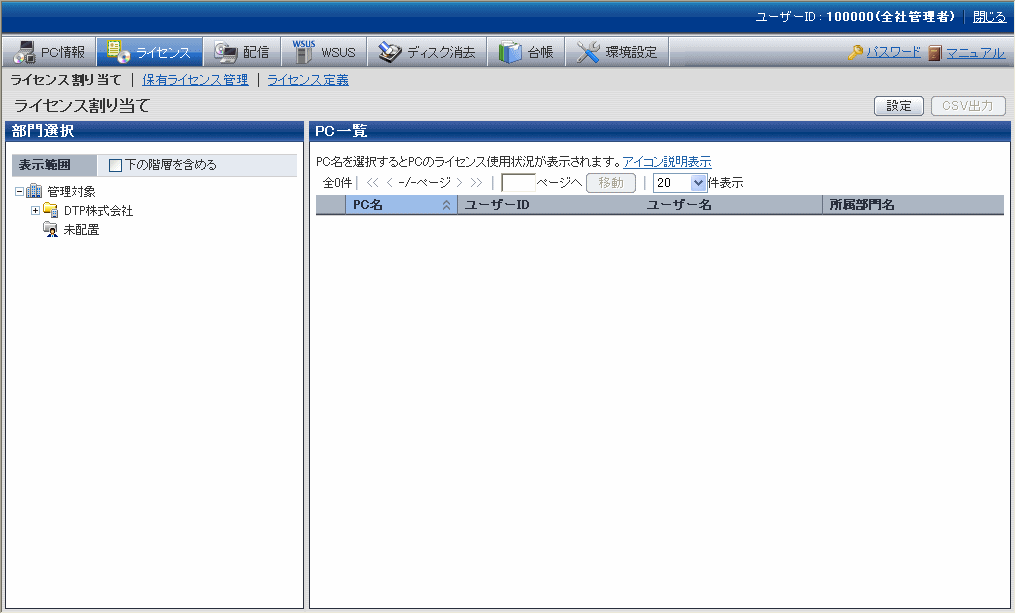This screenshot has width=1016, height=614.
Task: Click the パスワード link
Action: pos(894,52)
